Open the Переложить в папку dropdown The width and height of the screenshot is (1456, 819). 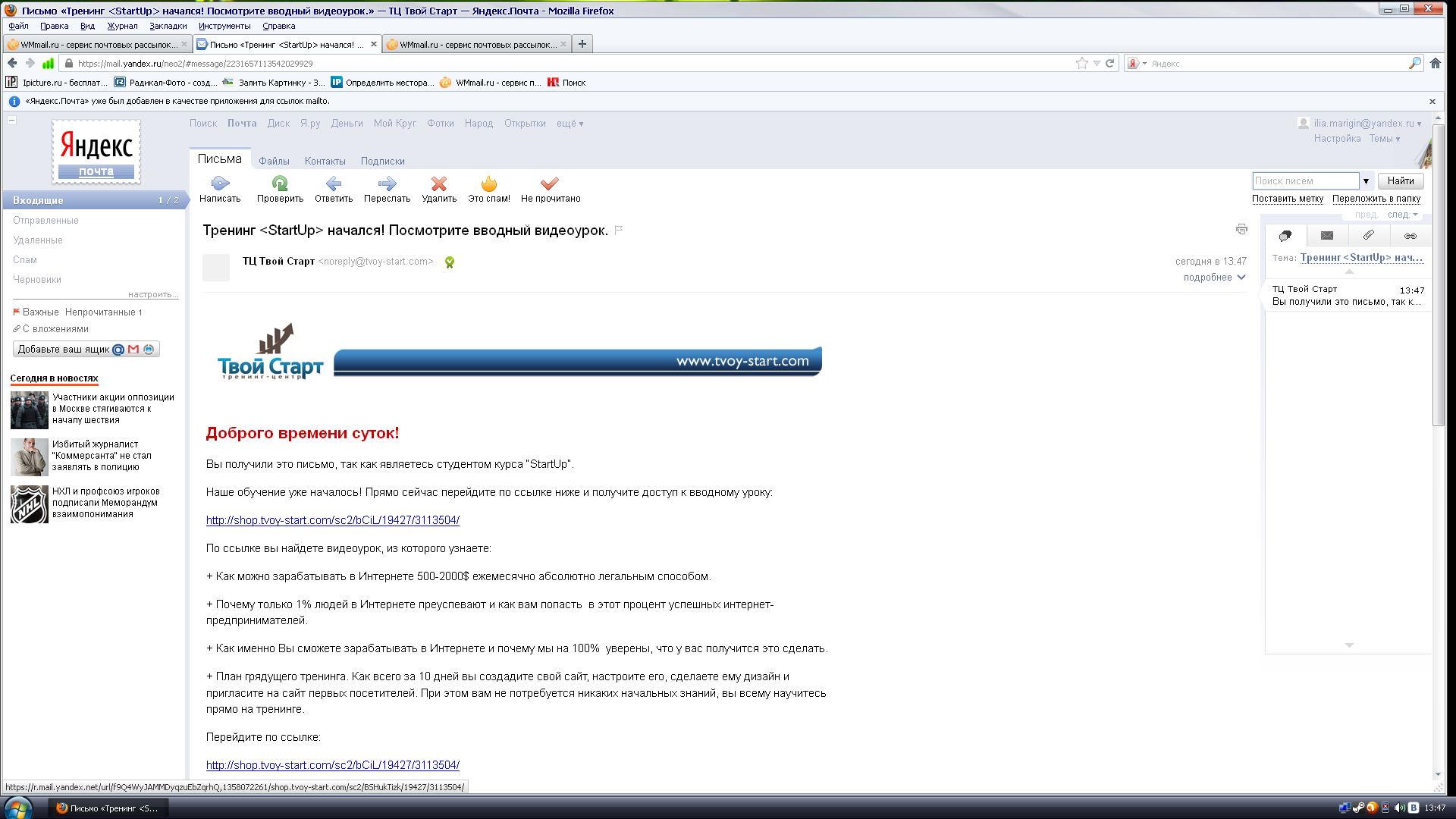pos(1376,199)
